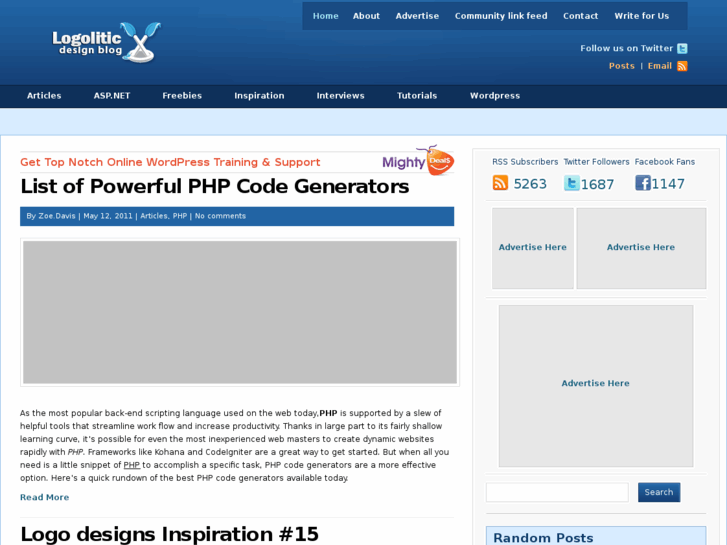Screen dimensions: 727x545
Task: Click the 1687 Twitter follower count
Action: (597, 185)
